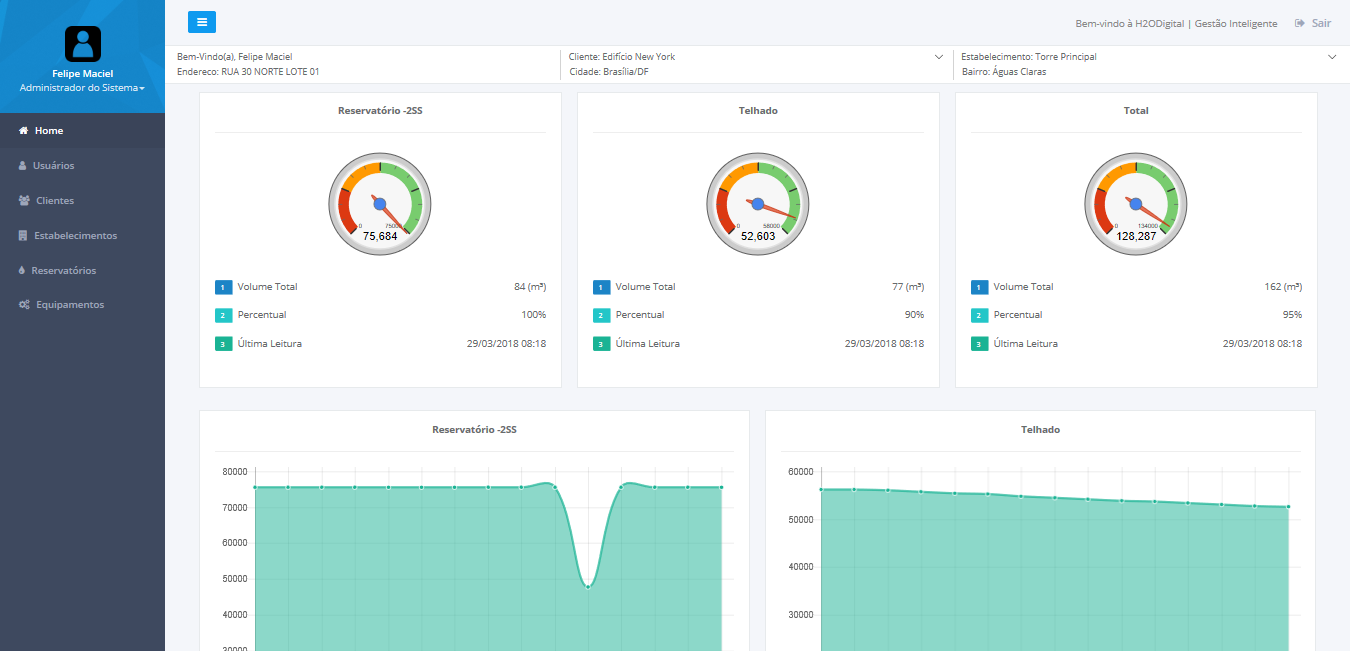The image size is (1350, 651).
Task: Click the 75,684 gauge reading
Action: click(380, 237)
